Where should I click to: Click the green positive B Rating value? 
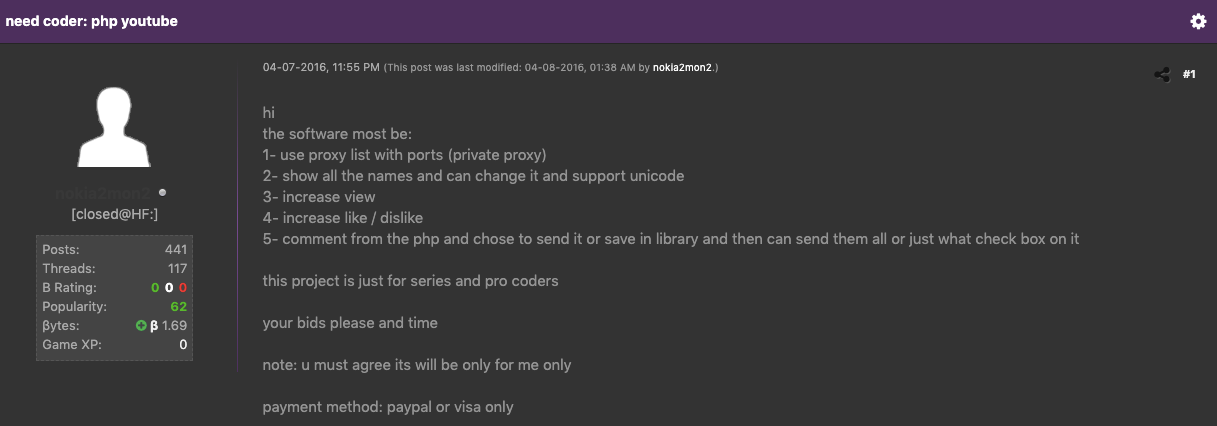pyautogui.click(x=155, y=287)
